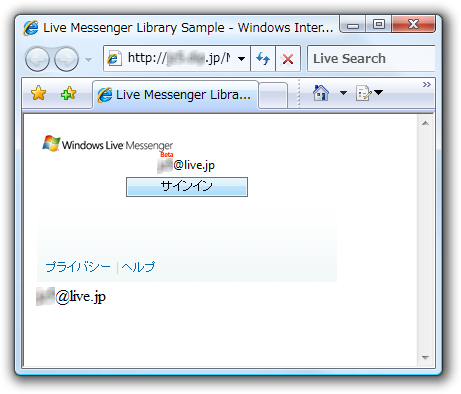This screenshot has height=394, width=461.
Task: Open the ヘルプ help link
Action: click(138, 267)
